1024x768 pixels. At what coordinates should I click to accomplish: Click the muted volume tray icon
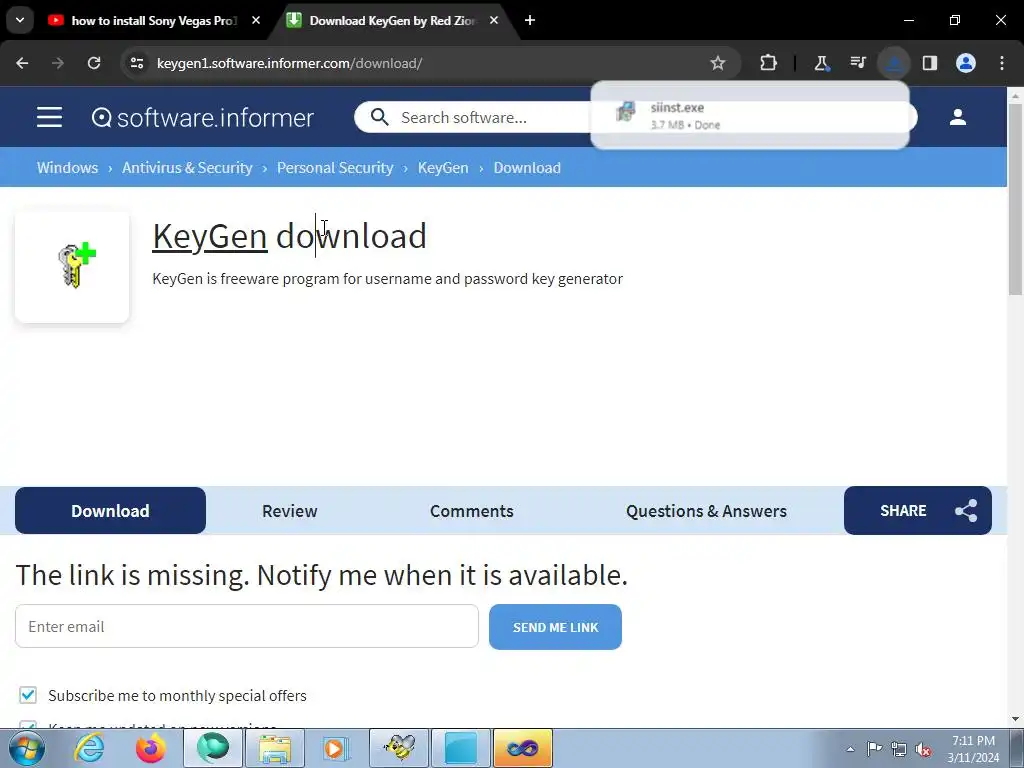[x=923, y=749]
